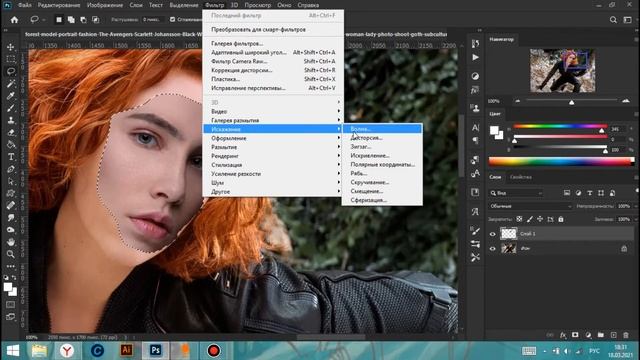Screen dimensions: 640x360
Task: Click the foreground color swatch in toolbar
Action: coord(8,287)
